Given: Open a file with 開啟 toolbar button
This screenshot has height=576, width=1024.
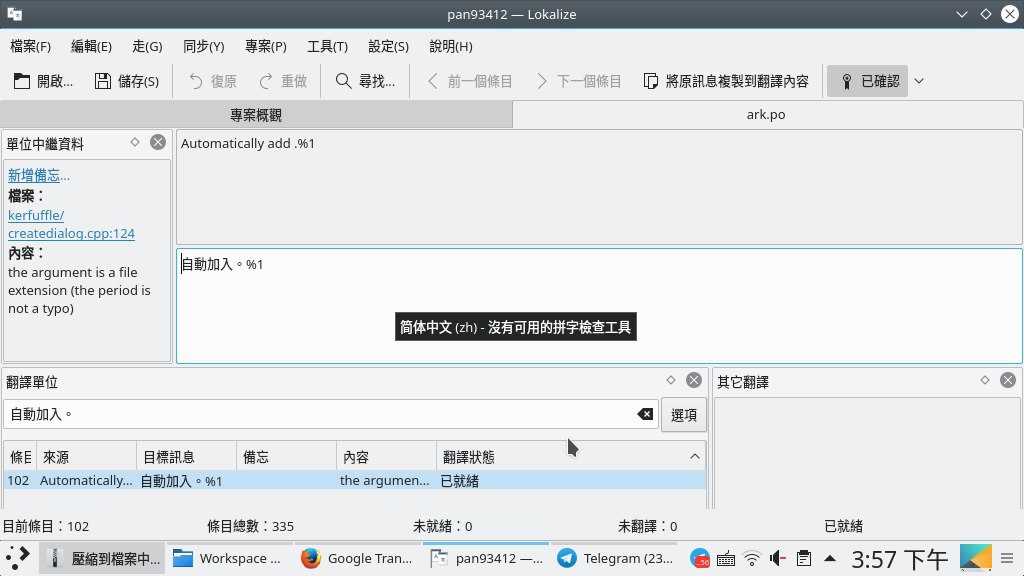Looking at the screenshot, I should coord(43,81).
